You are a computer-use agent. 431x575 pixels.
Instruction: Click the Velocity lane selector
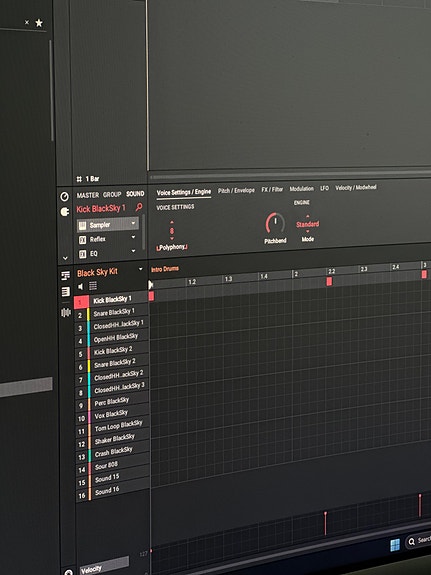pyautogui.click(x=104, y=565)
